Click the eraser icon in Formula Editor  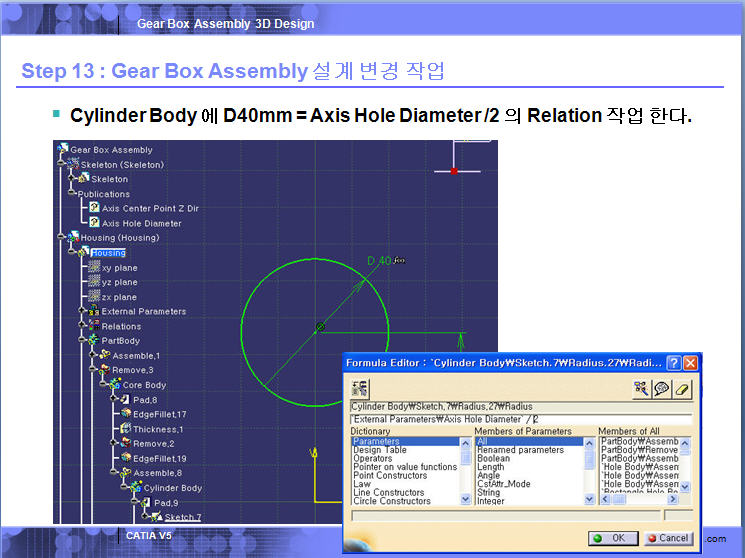[x=684, y=388]
